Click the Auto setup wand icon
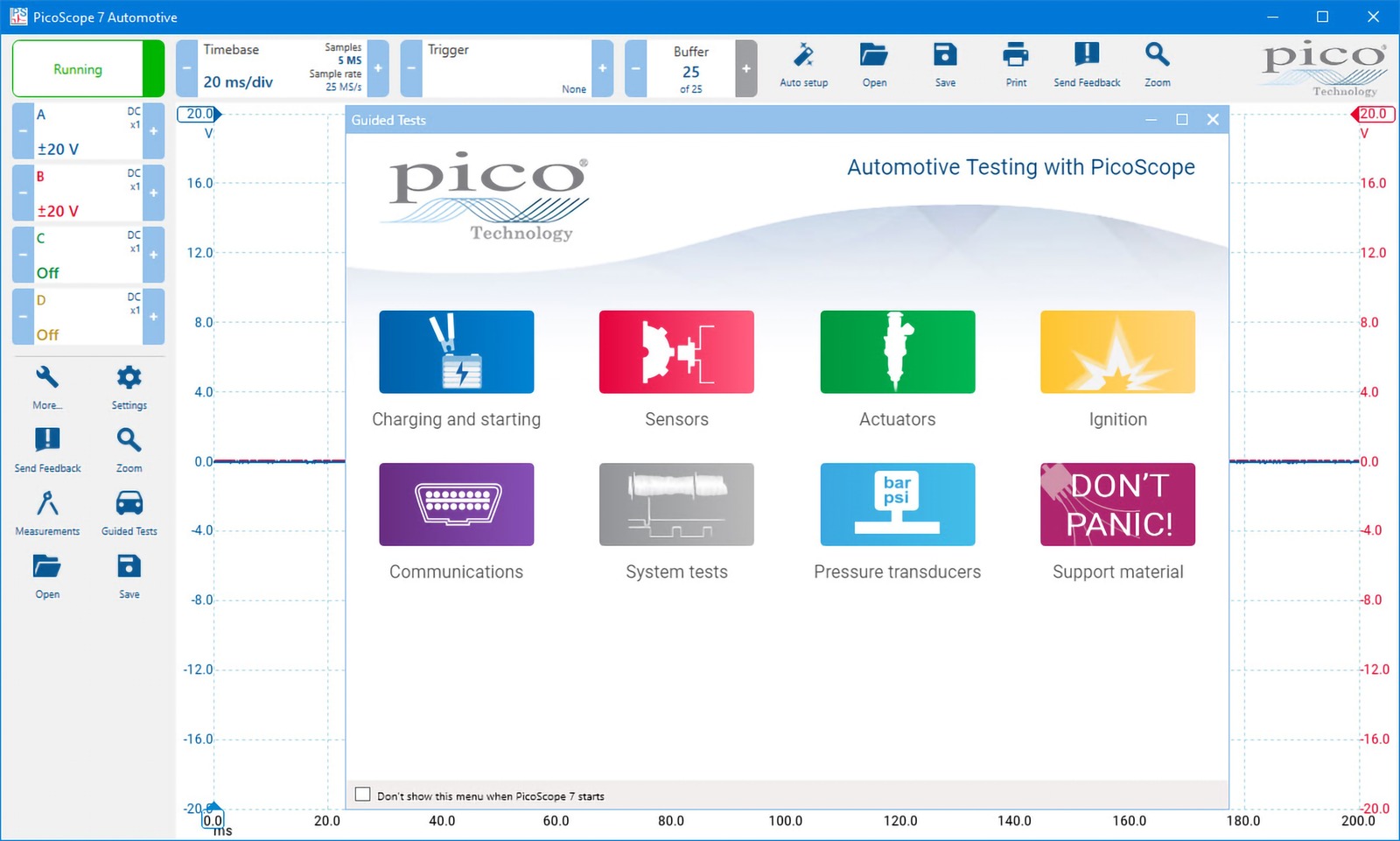Image resolution: width=1400 pixels, height=841 pixels. click(803, 57)
